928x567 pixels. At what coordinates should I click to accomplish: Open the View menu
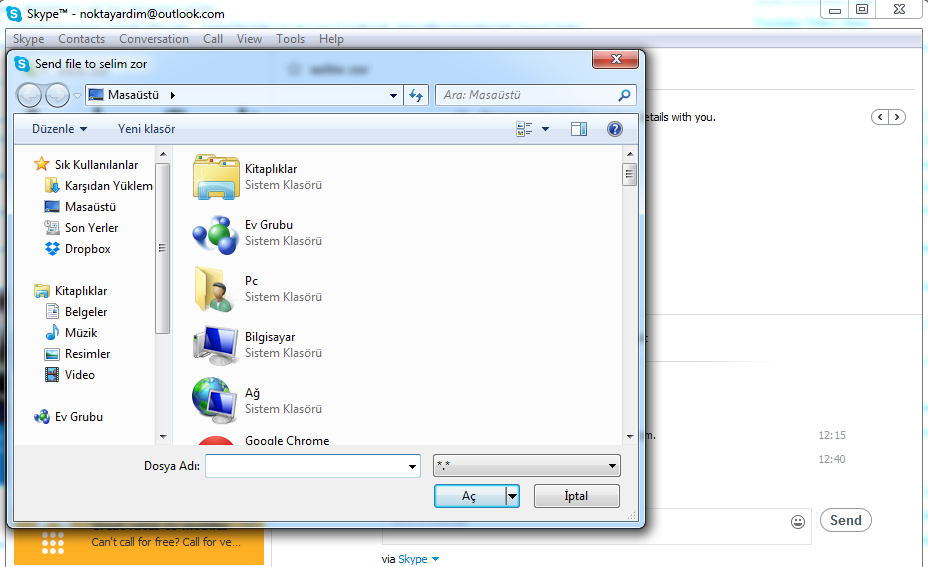click(x=249, y=39)
